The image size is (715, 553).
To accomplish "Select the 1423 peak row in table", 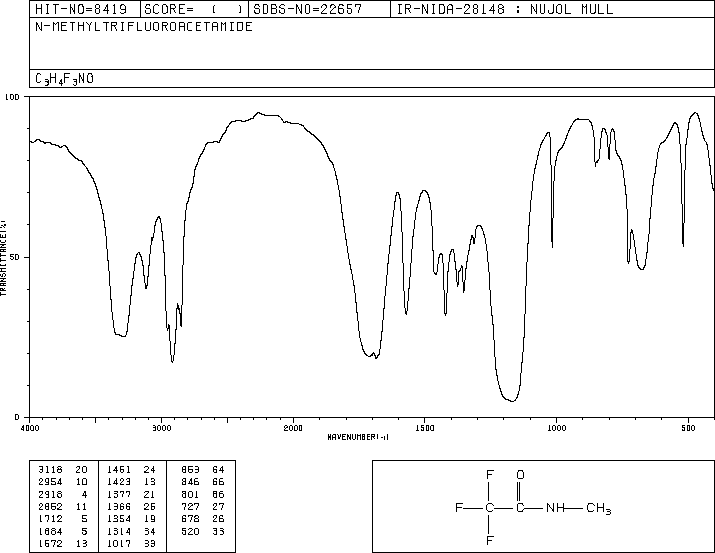I will pos(131,482).
